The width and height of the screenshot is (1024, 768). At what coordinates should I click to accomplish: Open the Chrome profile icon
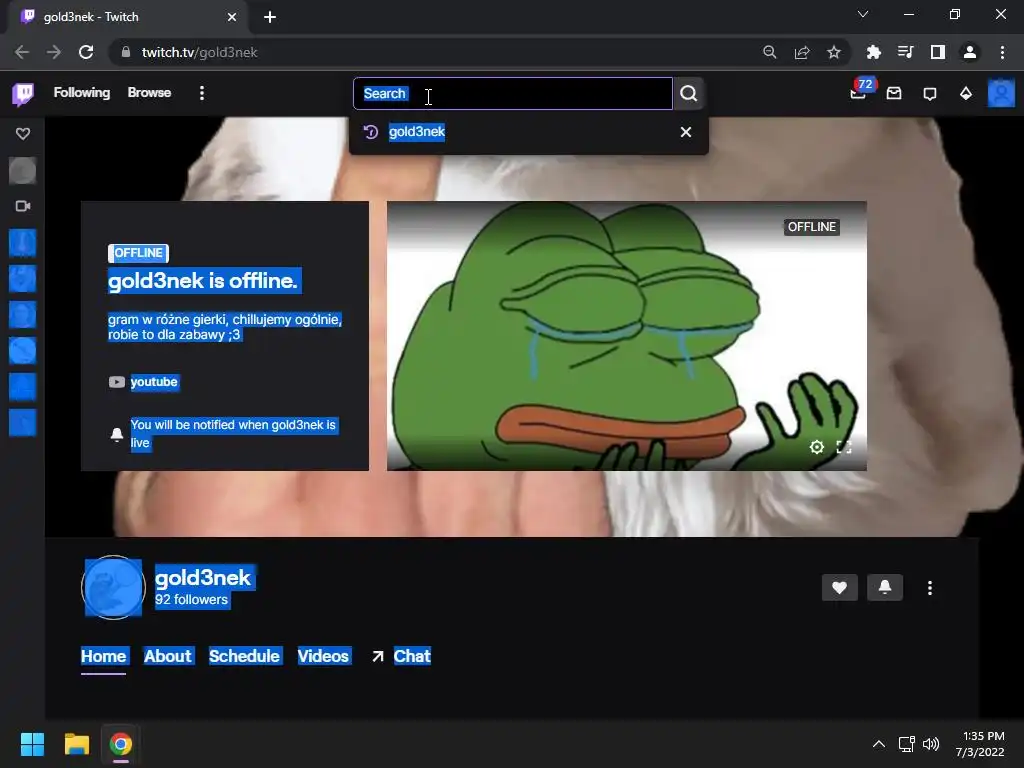pos(970,52)
